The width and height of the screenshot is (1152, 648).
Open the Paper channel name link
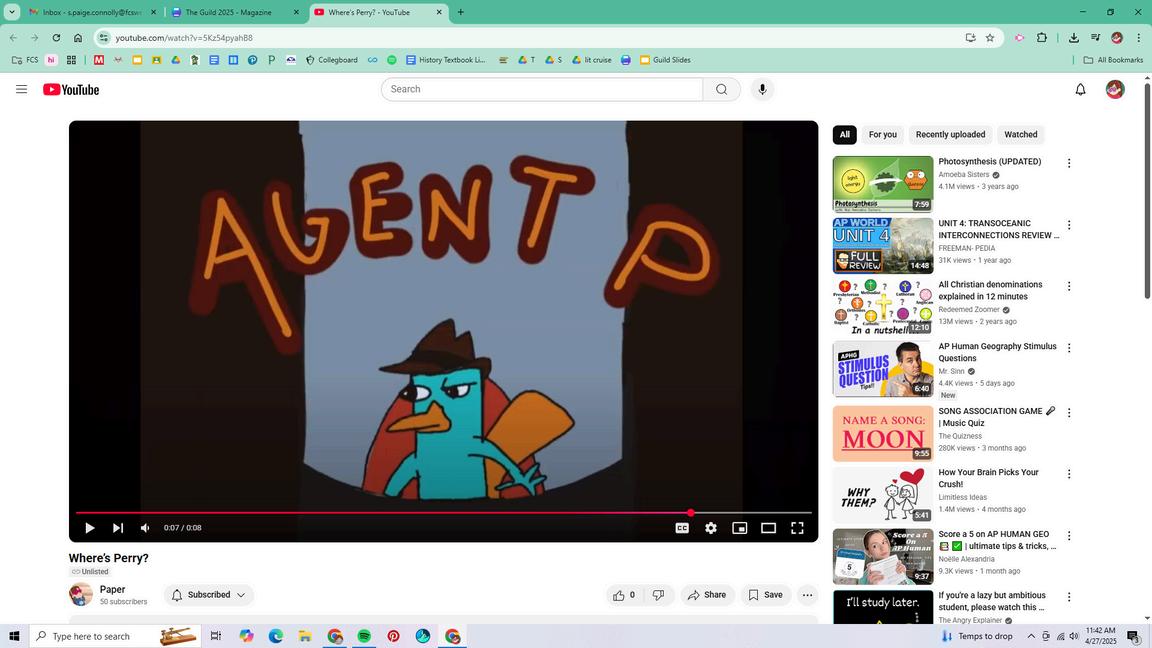[x=112, y=589]
